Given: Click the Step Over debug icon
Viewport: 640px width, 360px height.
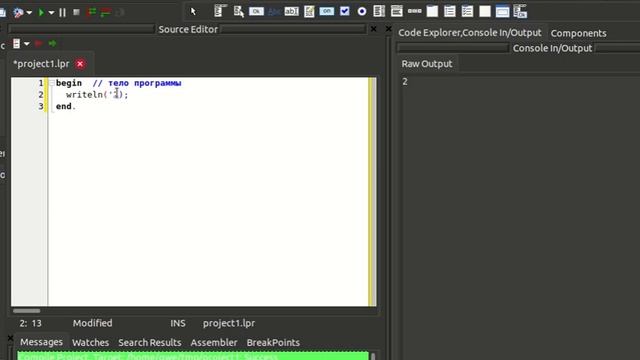Looking at the screenshot, I should [106, 12].
